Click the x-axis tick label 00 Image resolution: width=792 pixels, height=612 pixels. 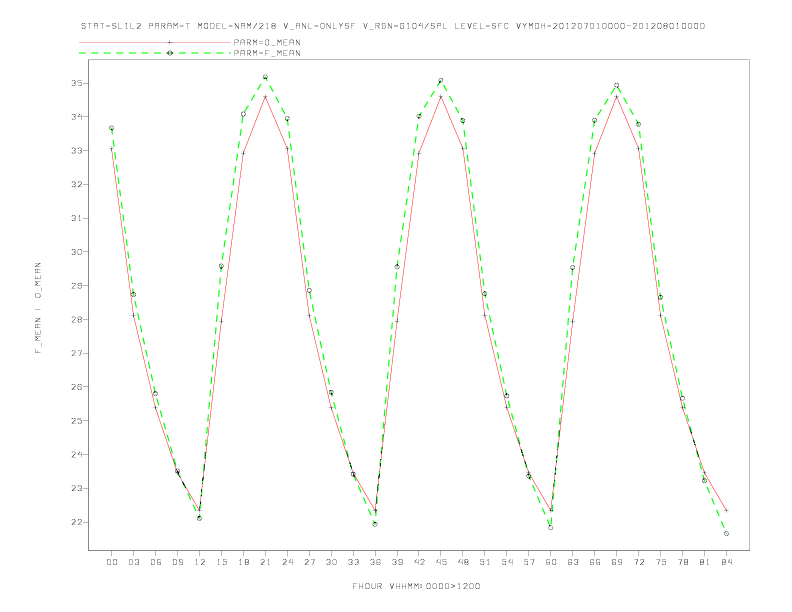tap(112, 562)
